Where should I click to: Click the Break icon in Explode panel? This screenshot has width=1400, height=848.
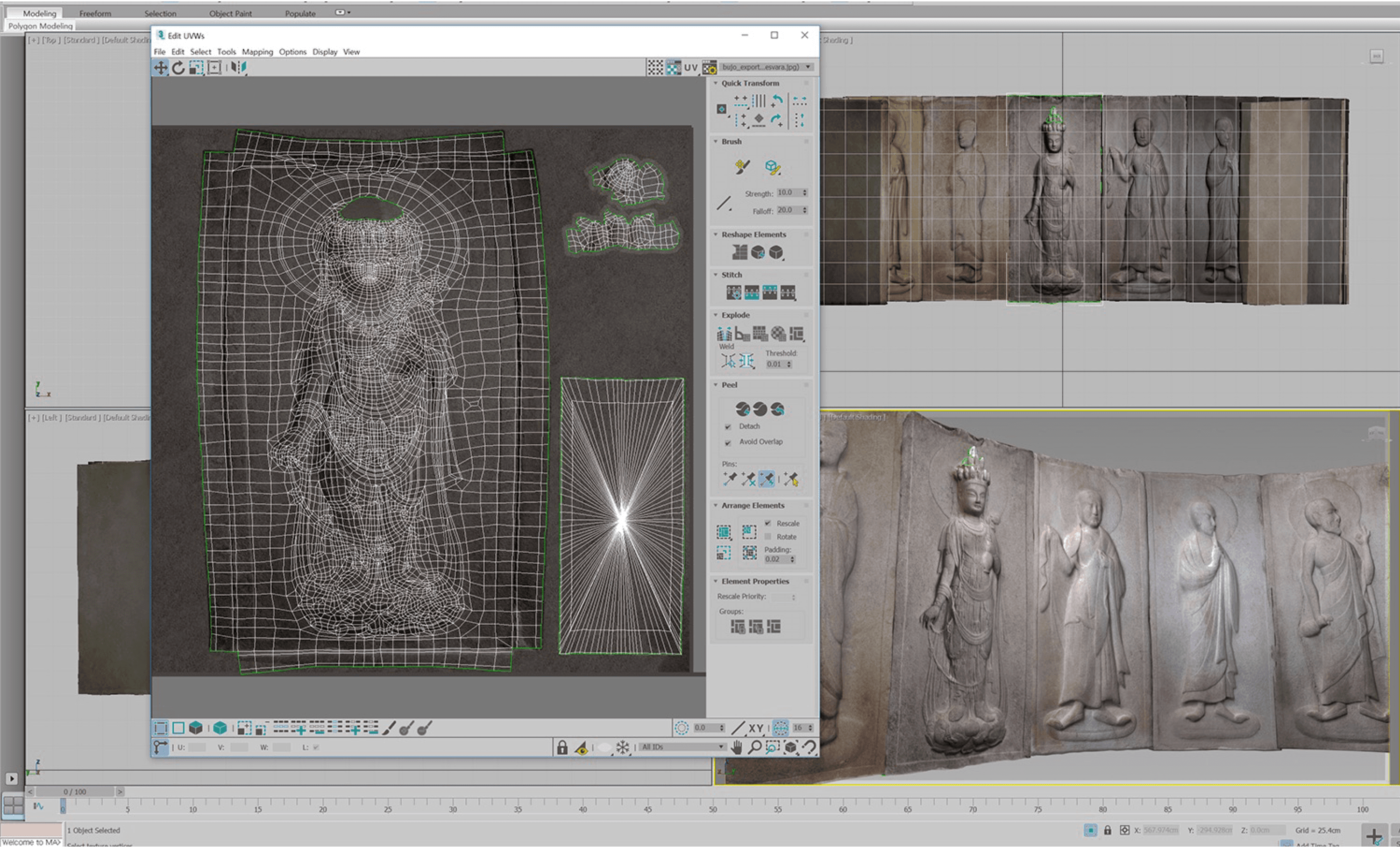(x=724, y=334)
